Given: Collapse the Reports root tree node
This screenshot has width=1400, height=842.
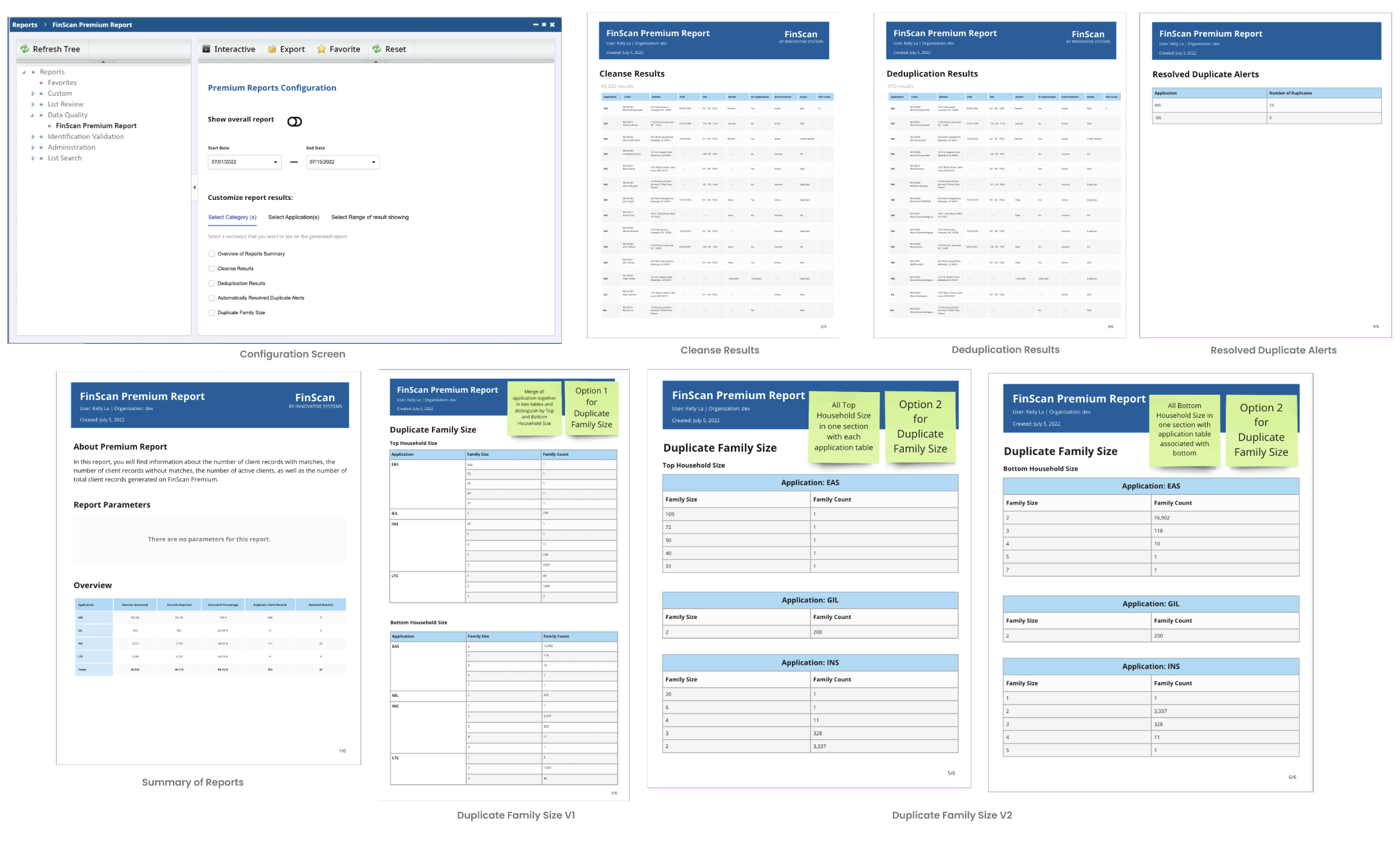Looking at the screenshot, I should point(24,72).
